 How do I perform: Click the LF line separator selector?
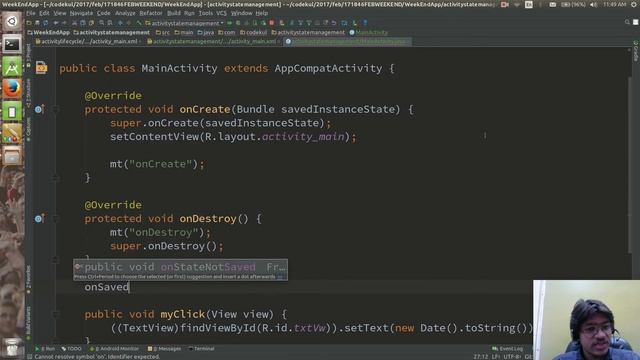coord(495,357)
